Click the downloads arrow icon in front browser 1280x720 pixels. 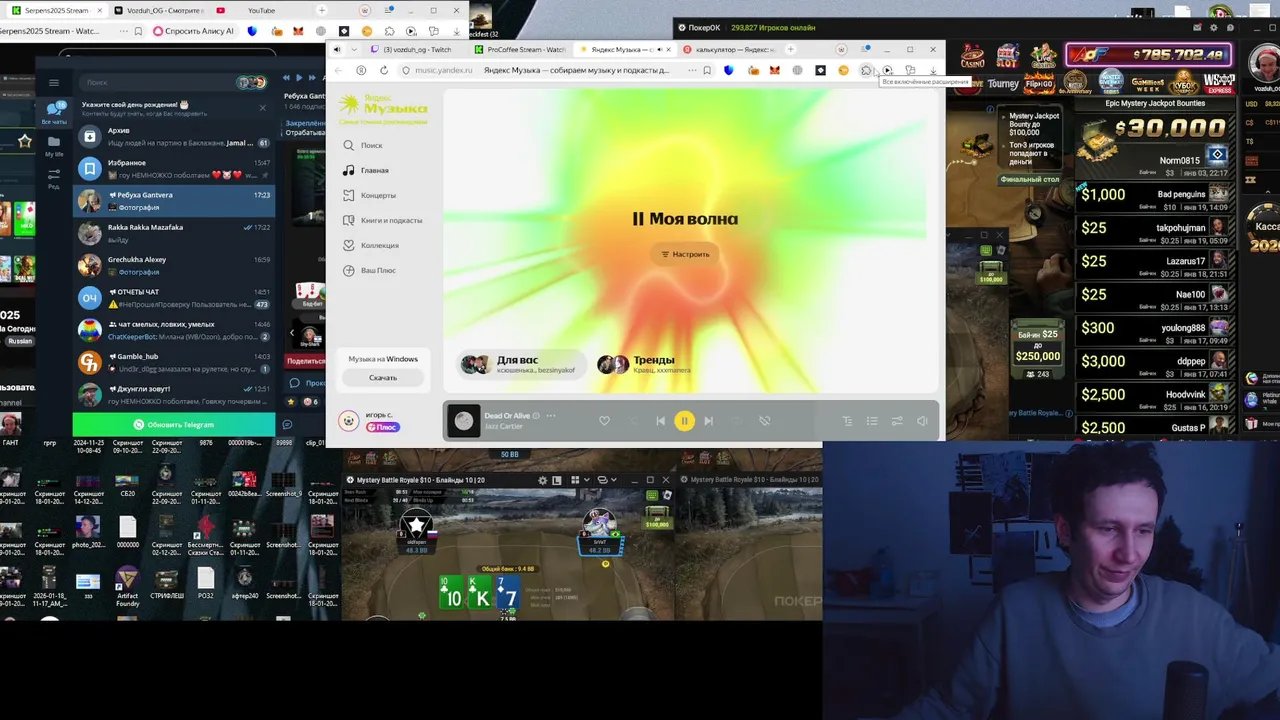pyautogui.click(x=933, y=71)
